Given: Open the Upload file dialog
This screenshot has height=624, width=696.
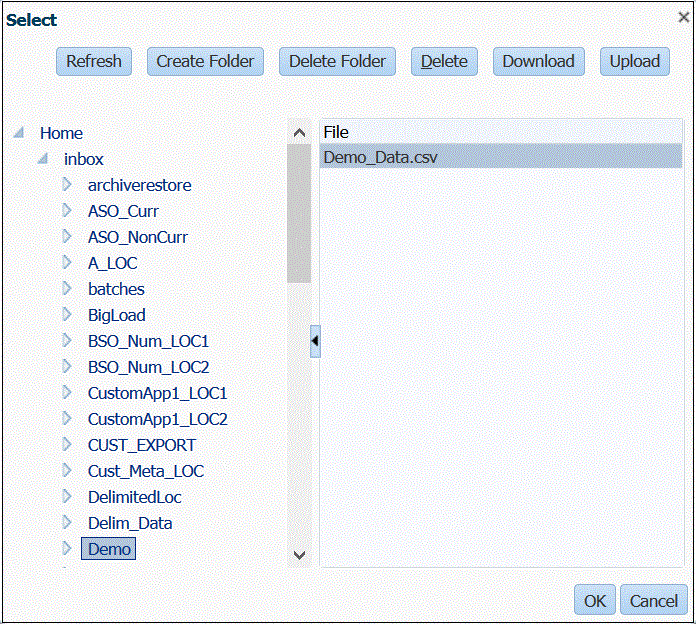Looking at the screenshot, I should click(x=635, y=61).
